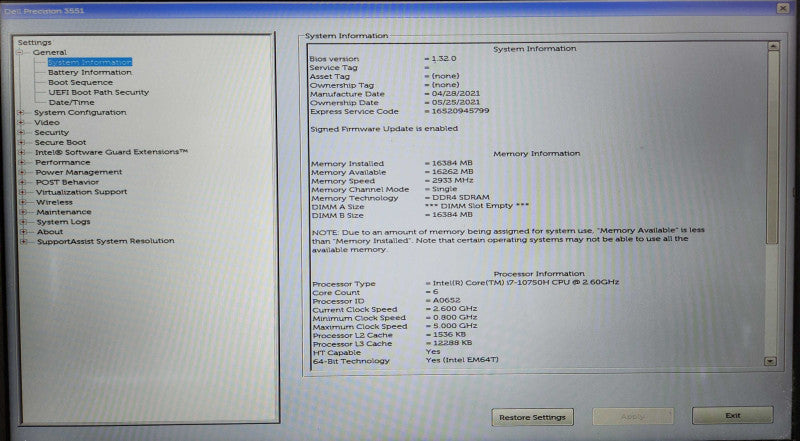800x441 pixels.
Task: Click the Memory Installed value 16384 MB
Action: tap(453, 163)
